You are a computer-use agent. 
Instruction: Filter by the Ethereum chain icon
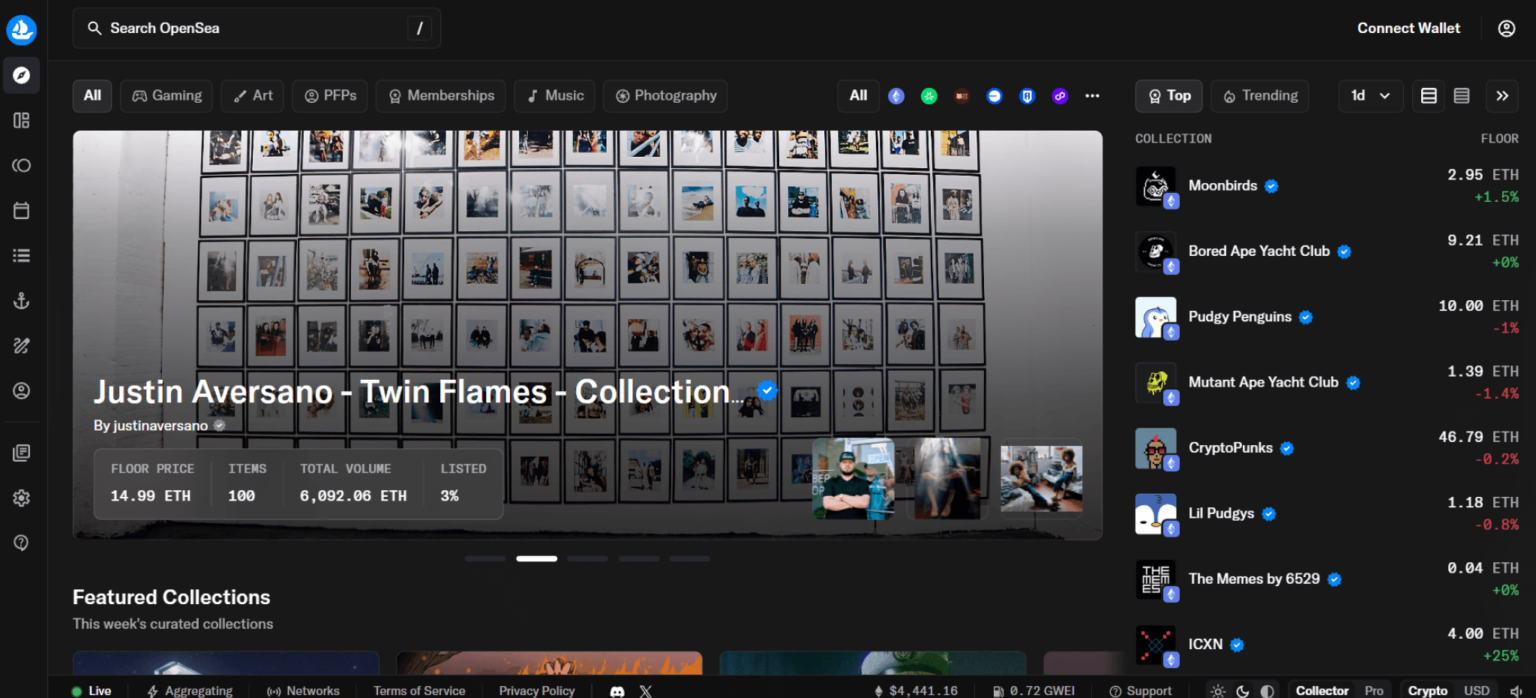coord(896,96)
